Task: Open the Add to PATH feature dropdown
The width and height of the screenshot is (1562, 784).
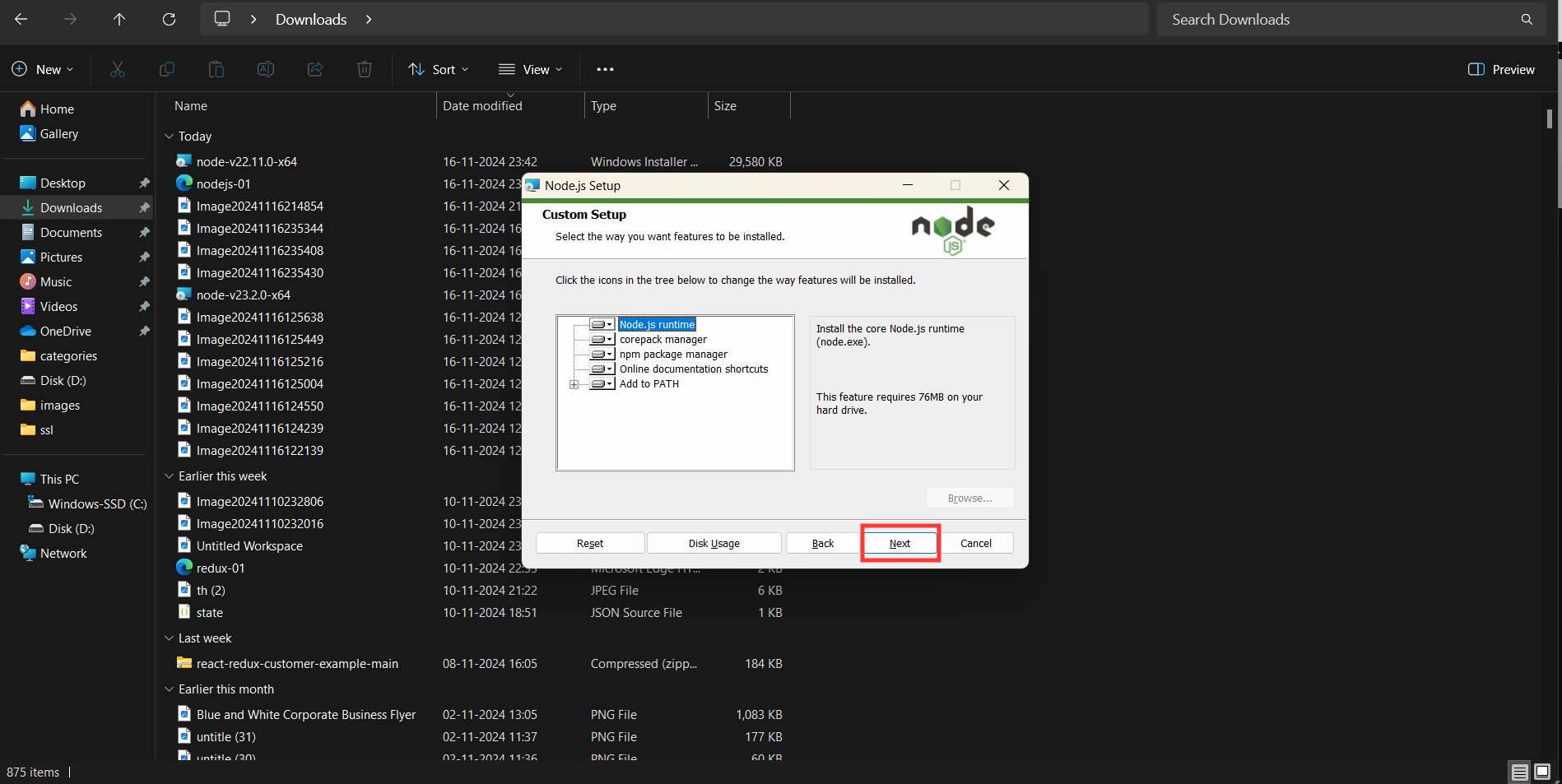Action: pyautogui.click(x=602, y=383)
